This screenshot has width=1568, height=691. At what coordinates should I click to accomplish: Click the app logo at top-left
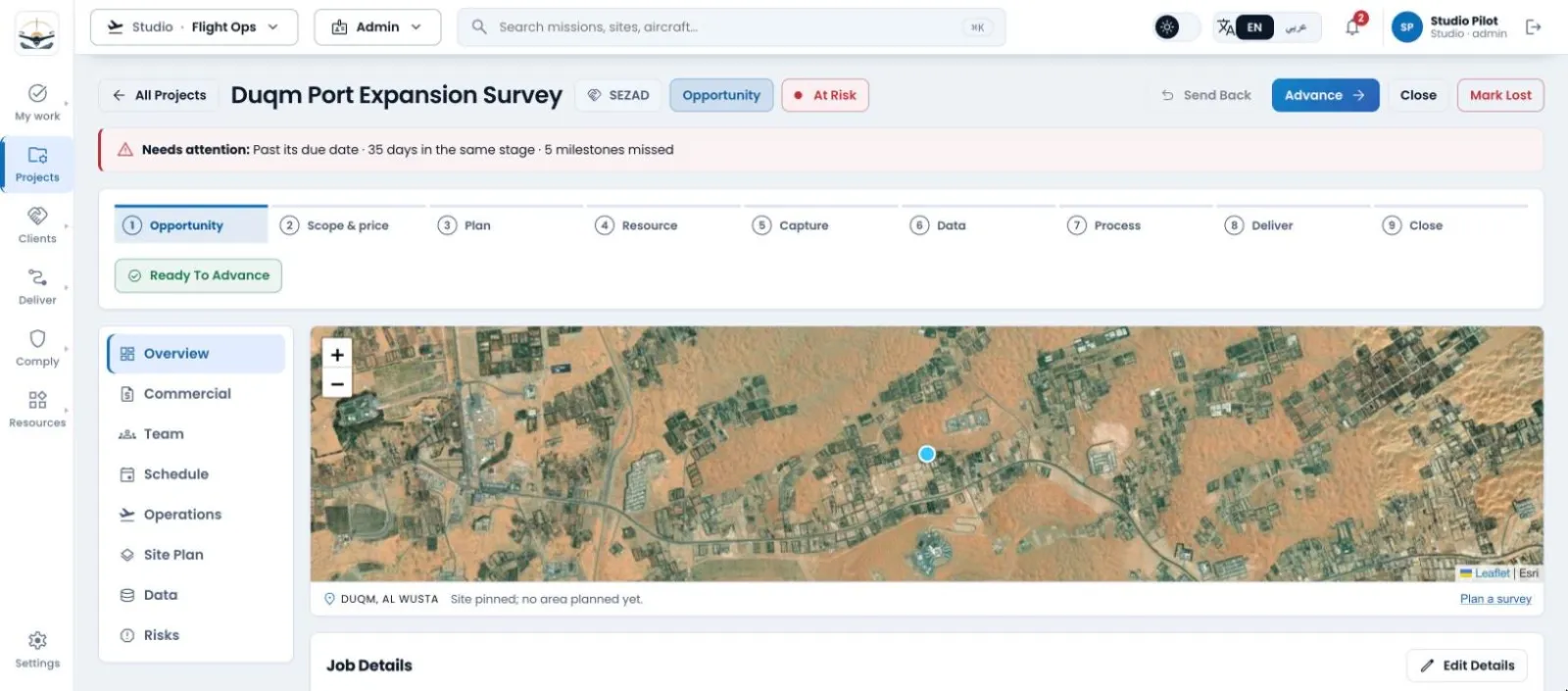[x=37, y=34]
